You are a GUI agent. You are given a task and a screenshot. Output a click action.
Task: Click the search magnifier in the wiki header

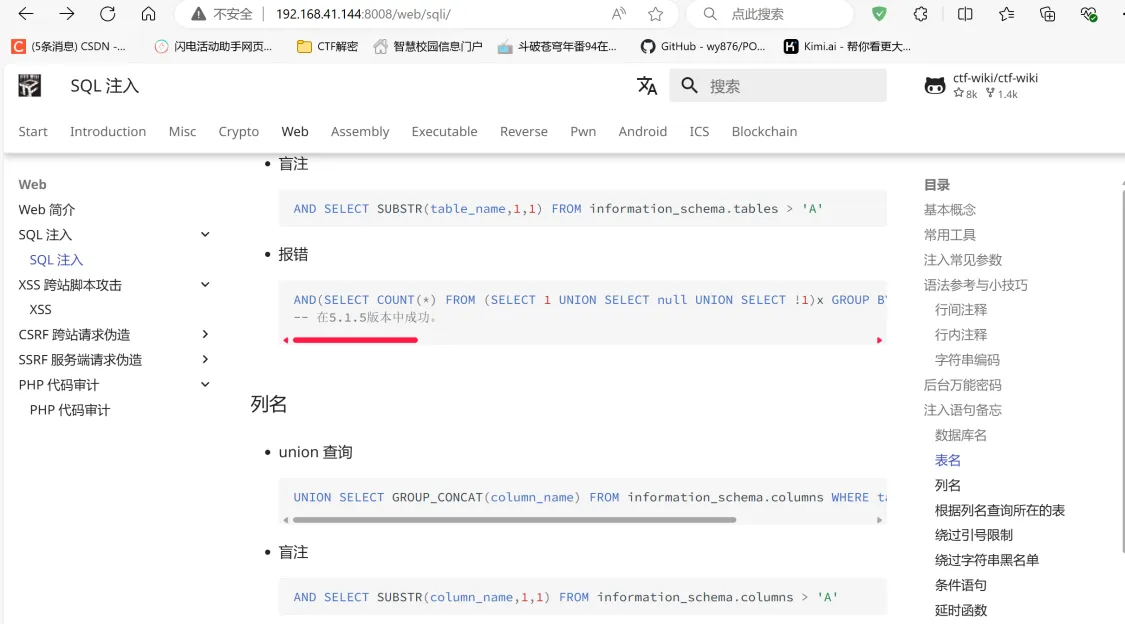pos(690,85)
